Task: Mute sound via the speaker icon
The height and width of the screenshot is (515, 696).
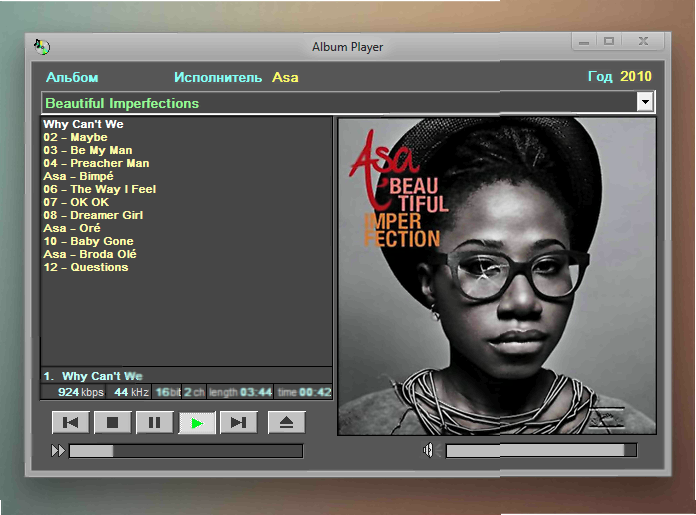Action: click(x=428, y=450)
